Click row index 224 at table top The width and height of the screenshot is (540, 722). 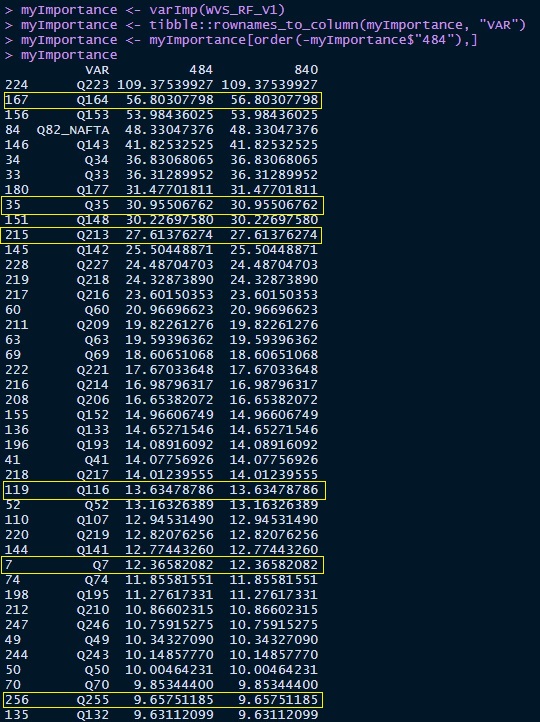(17, 85)
